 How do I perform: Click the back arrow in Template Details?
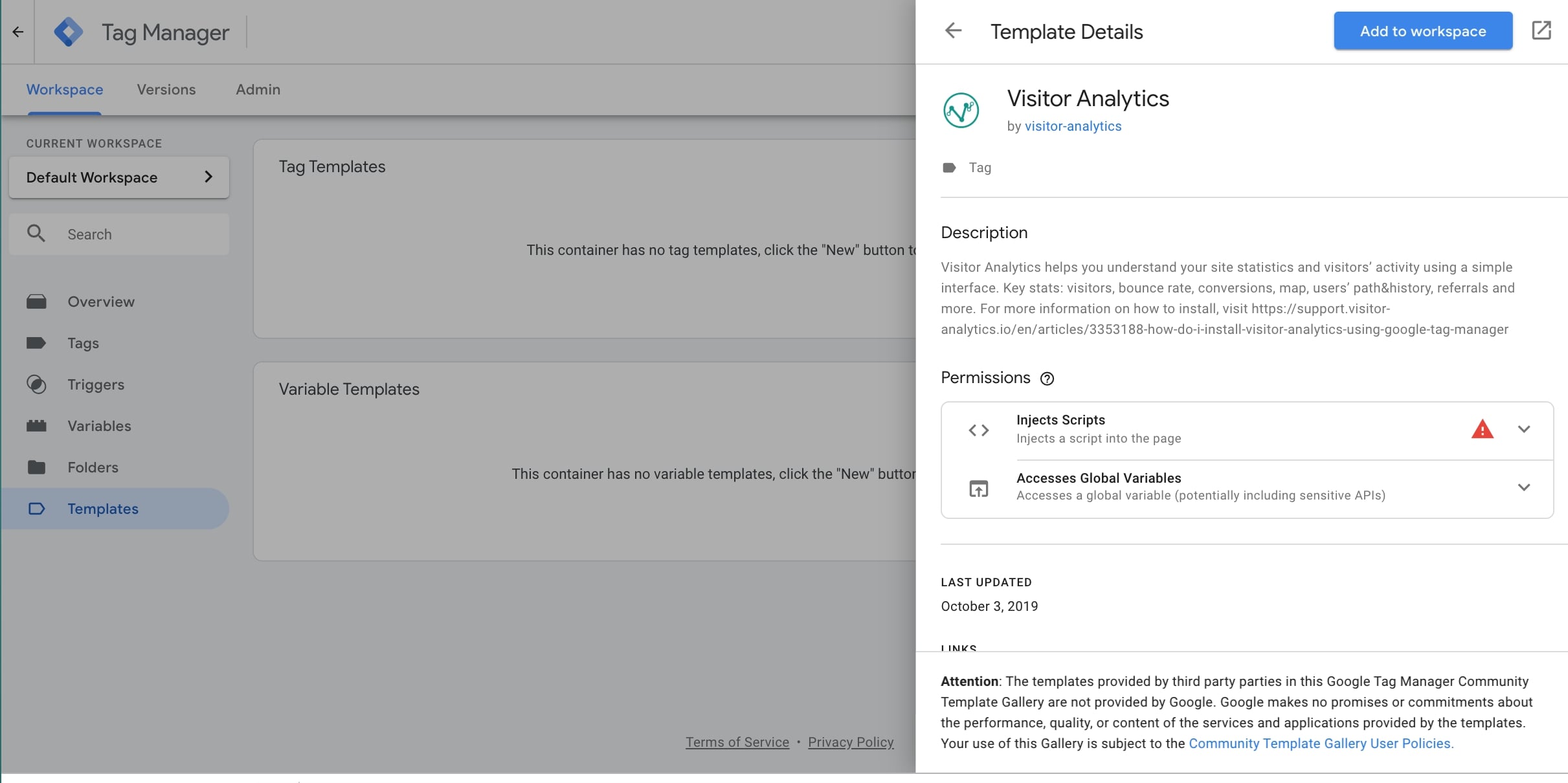(x=953, y=31)
